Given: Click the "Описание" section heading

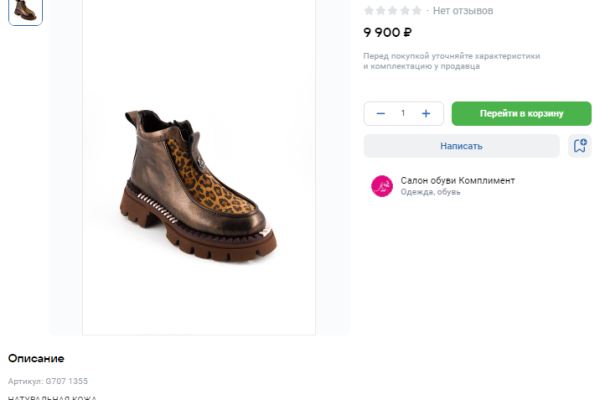Looking at the screenshot, I should tap(36, 358).
